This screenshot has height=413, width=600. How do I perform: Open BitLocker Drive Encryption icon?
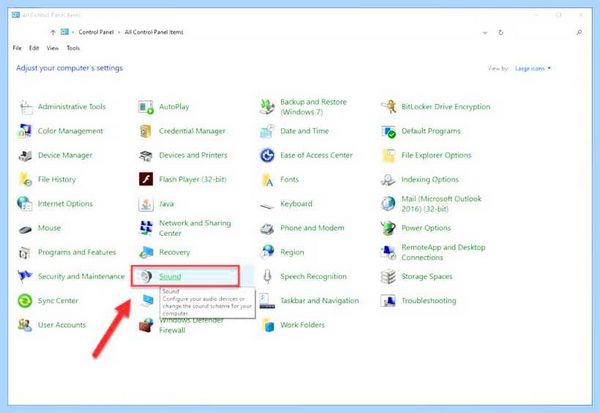388,107
